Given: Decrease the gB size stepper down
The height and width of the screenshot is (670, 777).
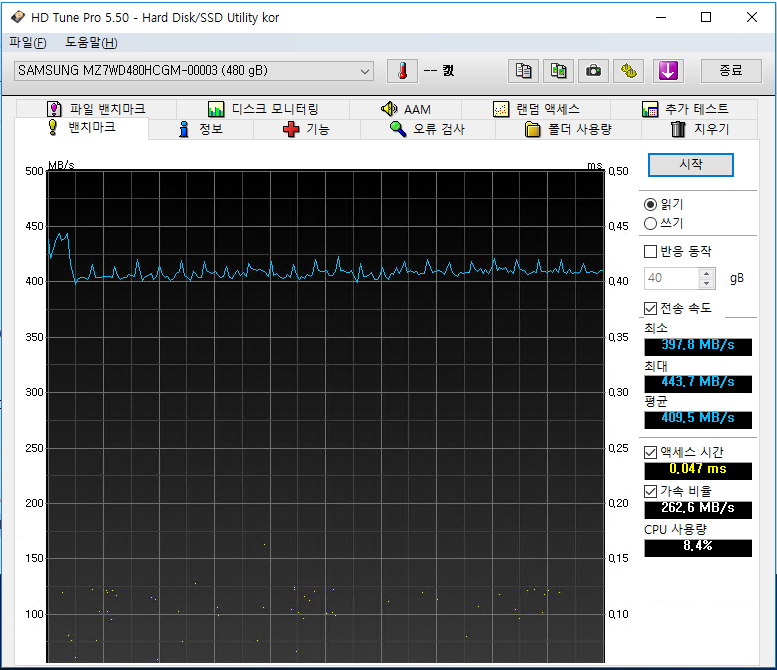Looking at the screenshot, I should [x=707, y=283].
